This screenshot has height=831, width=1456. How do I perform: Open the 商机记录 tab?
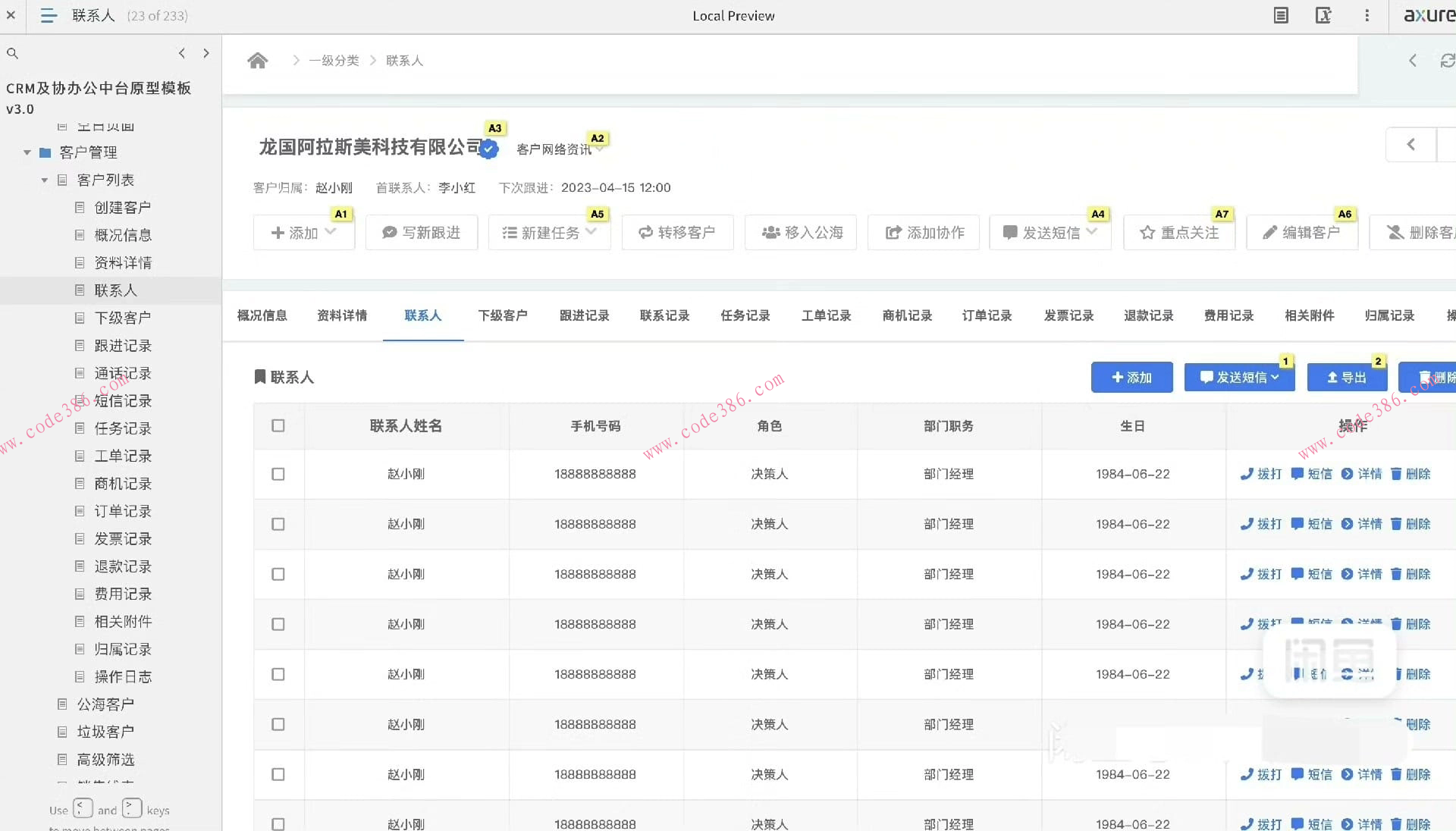[x=906, y=315]
